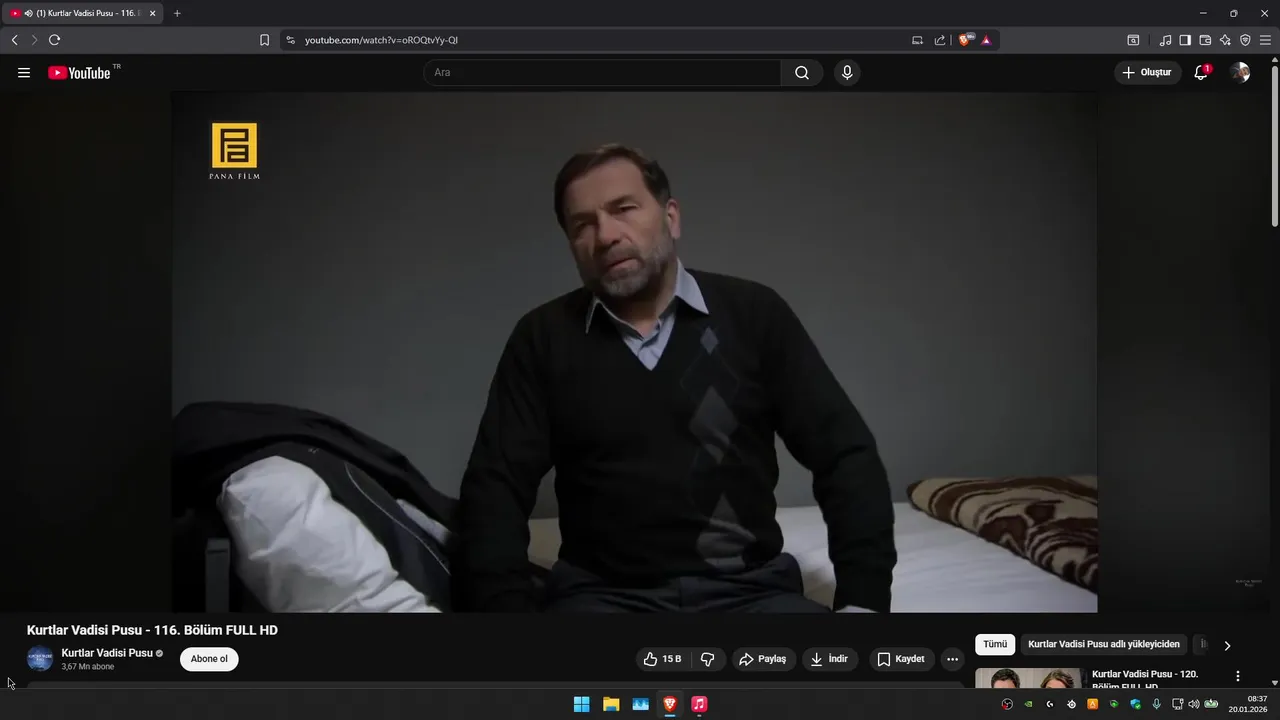Open the Brave VPN shield icon

(1245, 40)
